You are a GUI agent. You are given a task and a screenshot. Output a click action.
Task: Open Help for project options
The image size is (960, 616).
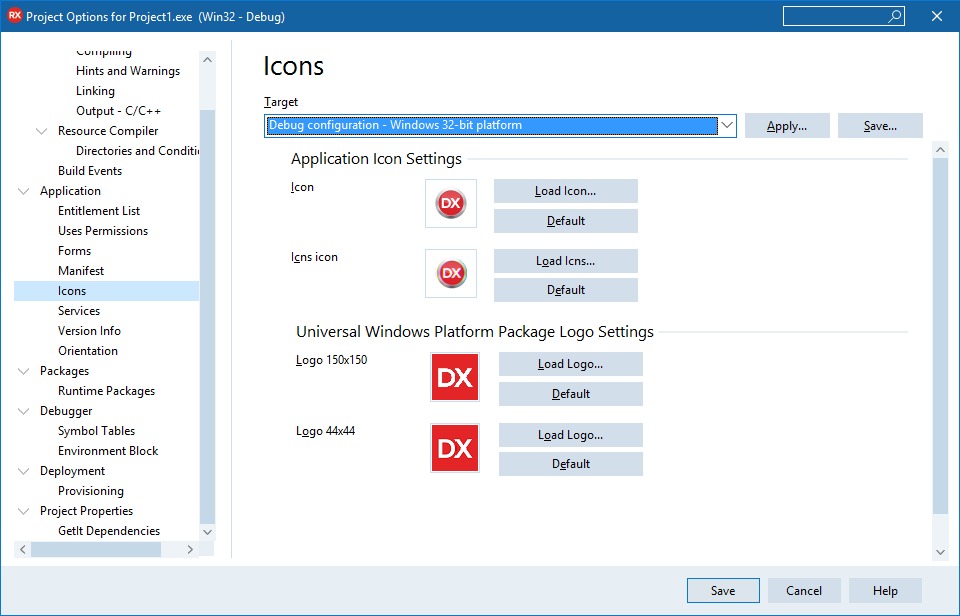[x=885, y=590]
